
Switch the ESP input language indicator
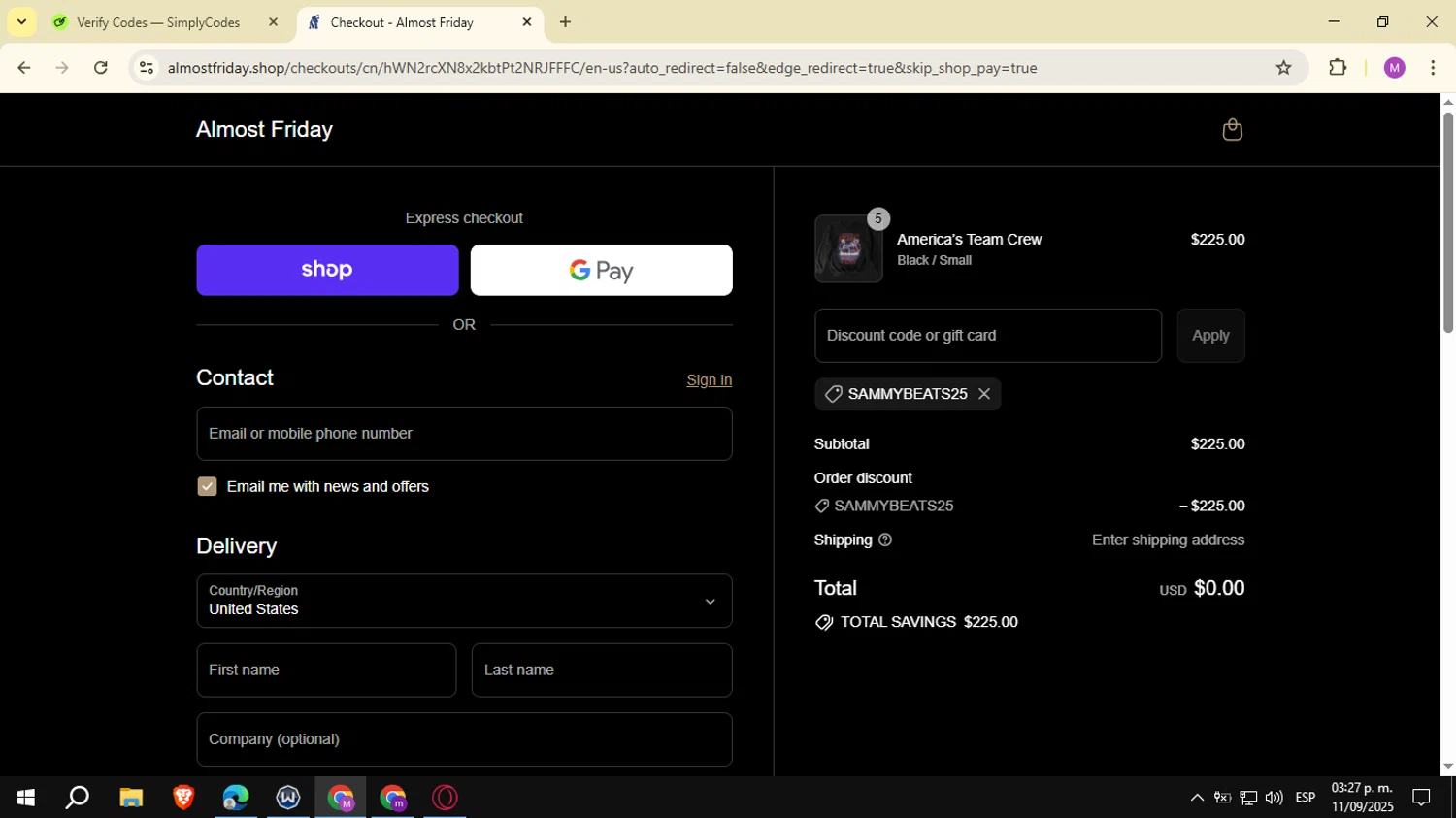[x=1306, y=798]
